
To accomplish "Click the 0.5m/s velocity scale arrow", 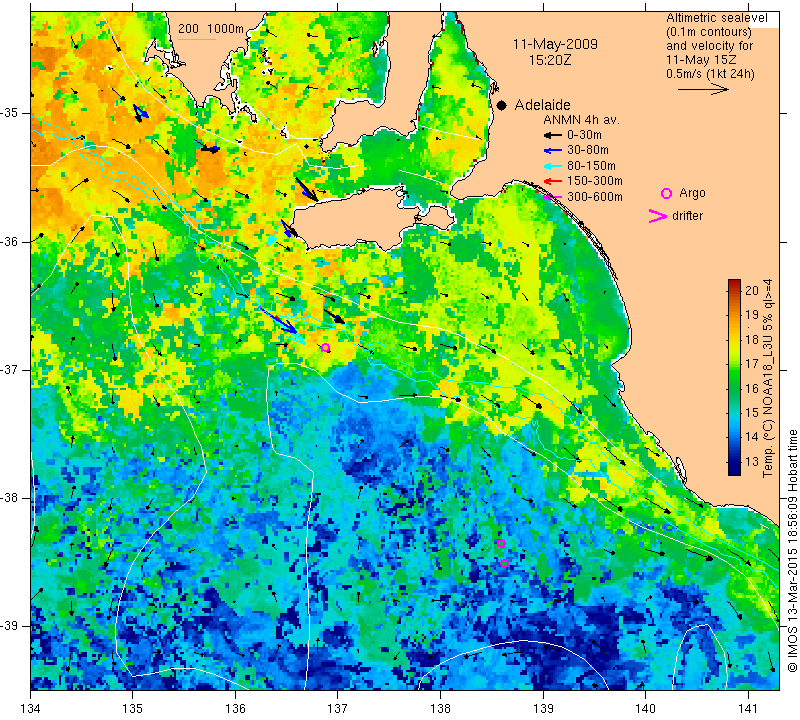I will pos(703,89).
